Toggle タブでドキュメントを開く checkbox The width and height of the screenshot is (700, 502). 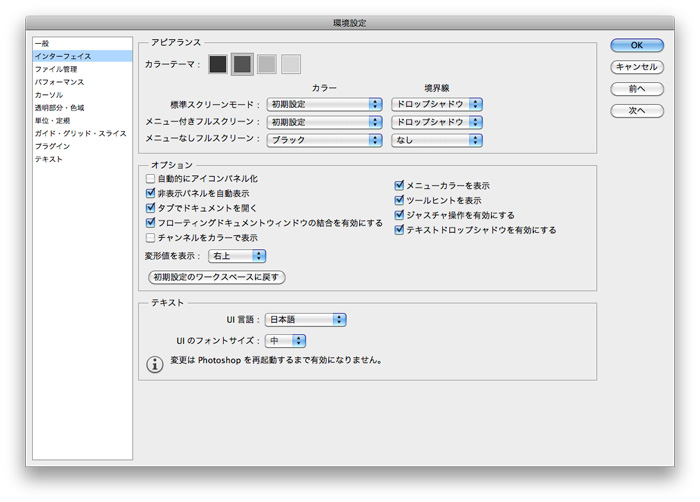click(x=150, y=208)
